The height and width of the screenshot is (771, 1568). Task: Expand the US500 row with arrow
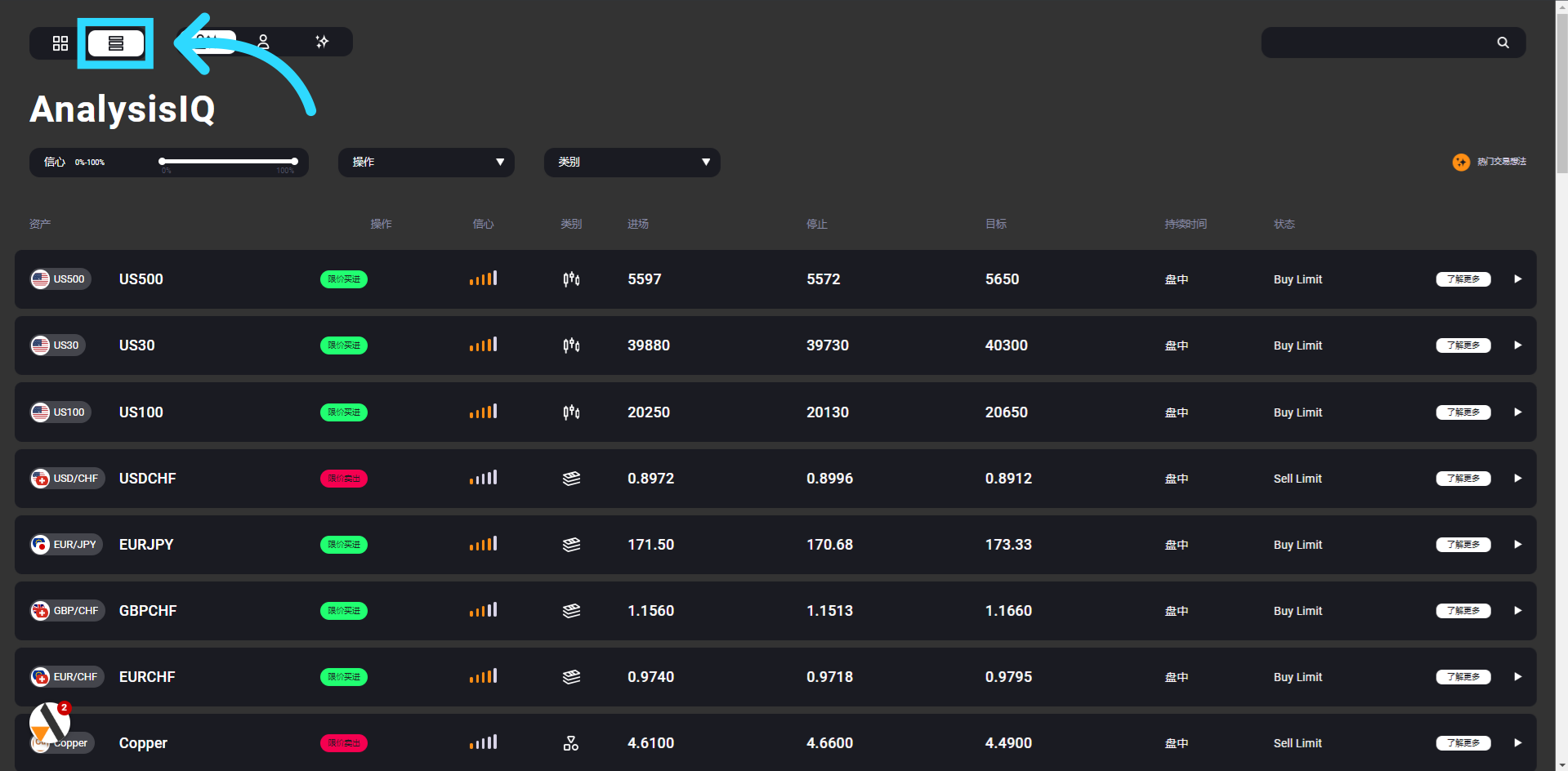pos(1517,279)
